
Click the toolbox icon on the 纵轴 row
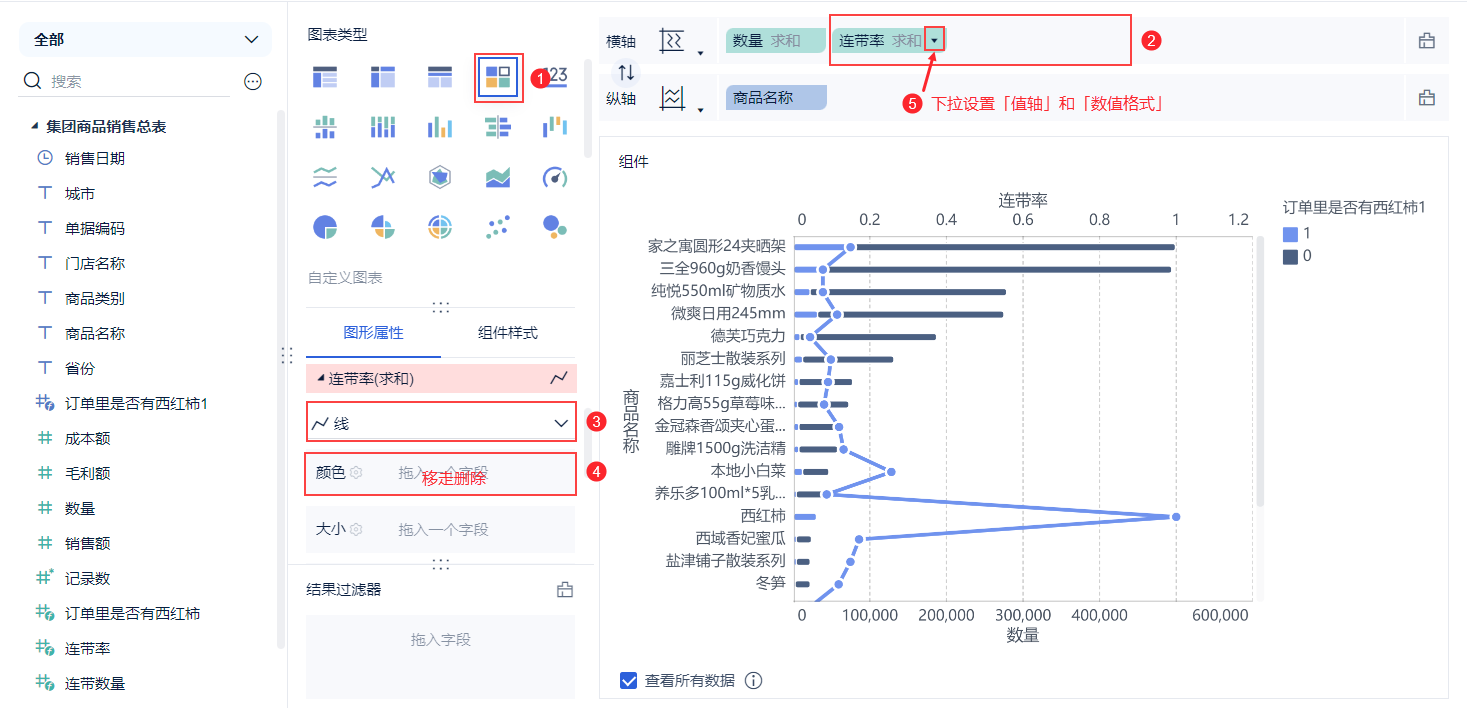(x=1427, y=98)
